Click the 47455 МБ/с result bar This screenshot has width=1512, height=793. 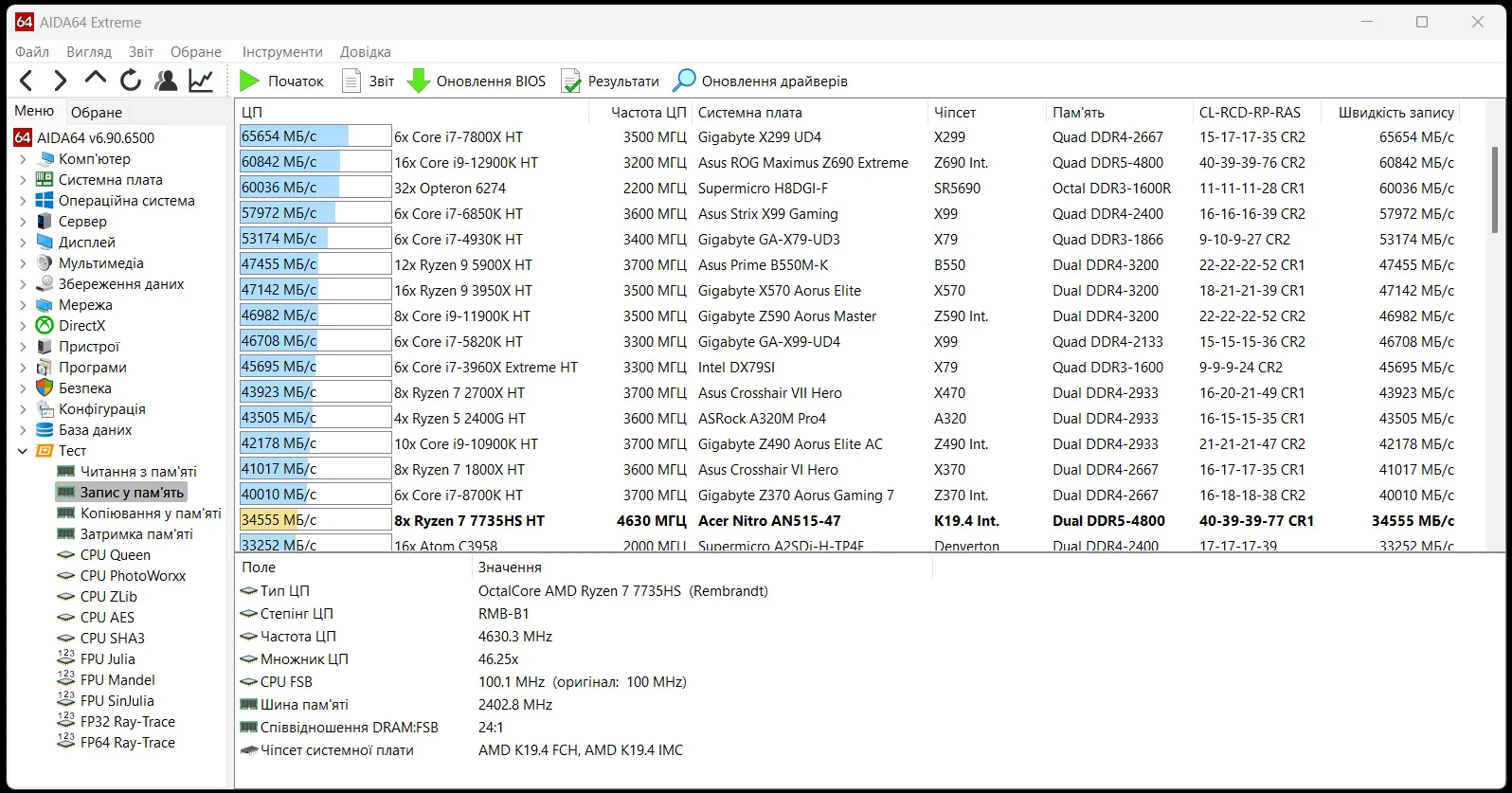(x=315, y=264)
